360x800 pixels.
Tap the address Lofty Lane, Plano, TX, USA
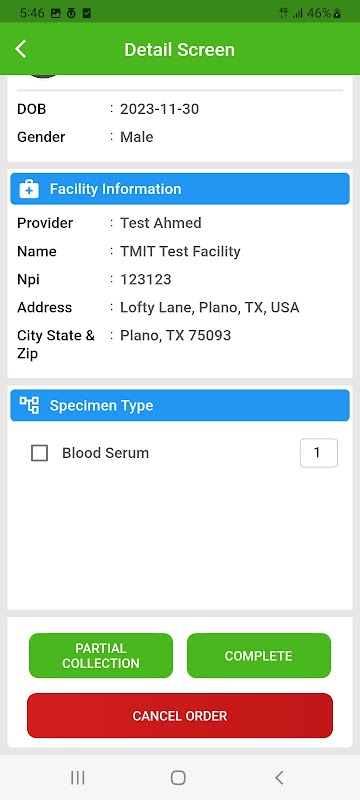pos(210,308)
